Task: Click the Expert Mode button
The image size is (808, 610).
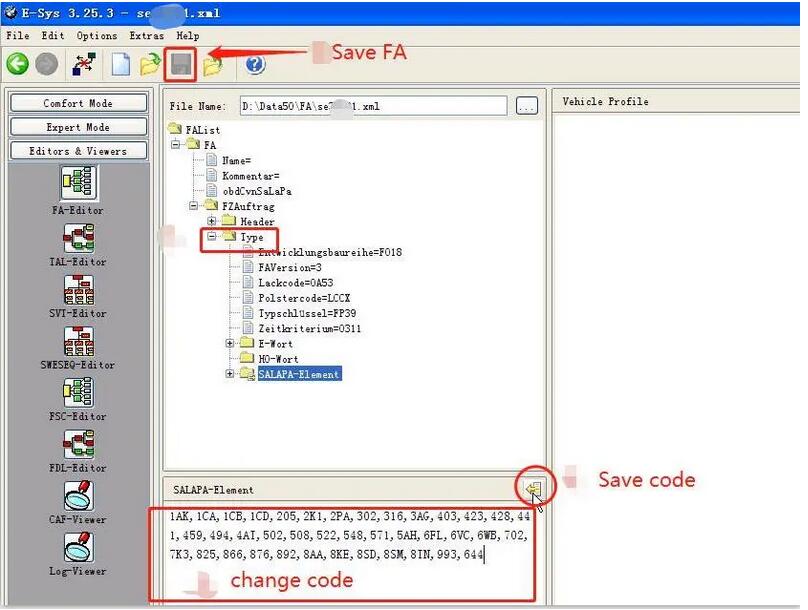Action: coord(78,127)
